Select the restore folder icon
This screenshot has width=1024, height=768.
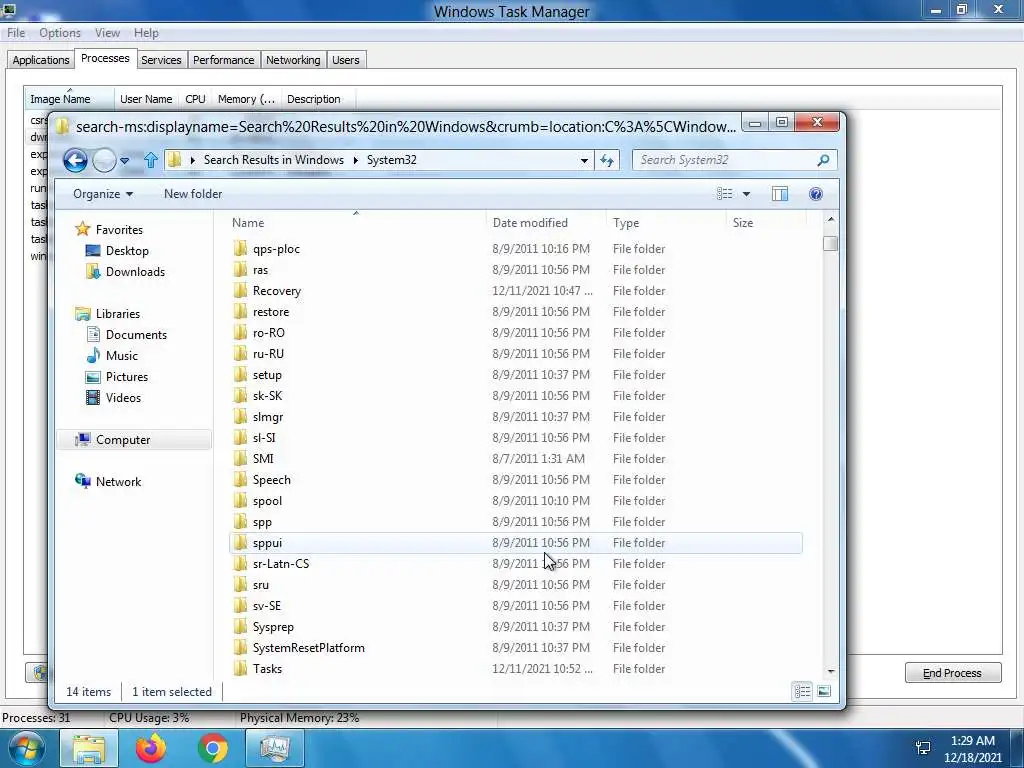point(240,312)
